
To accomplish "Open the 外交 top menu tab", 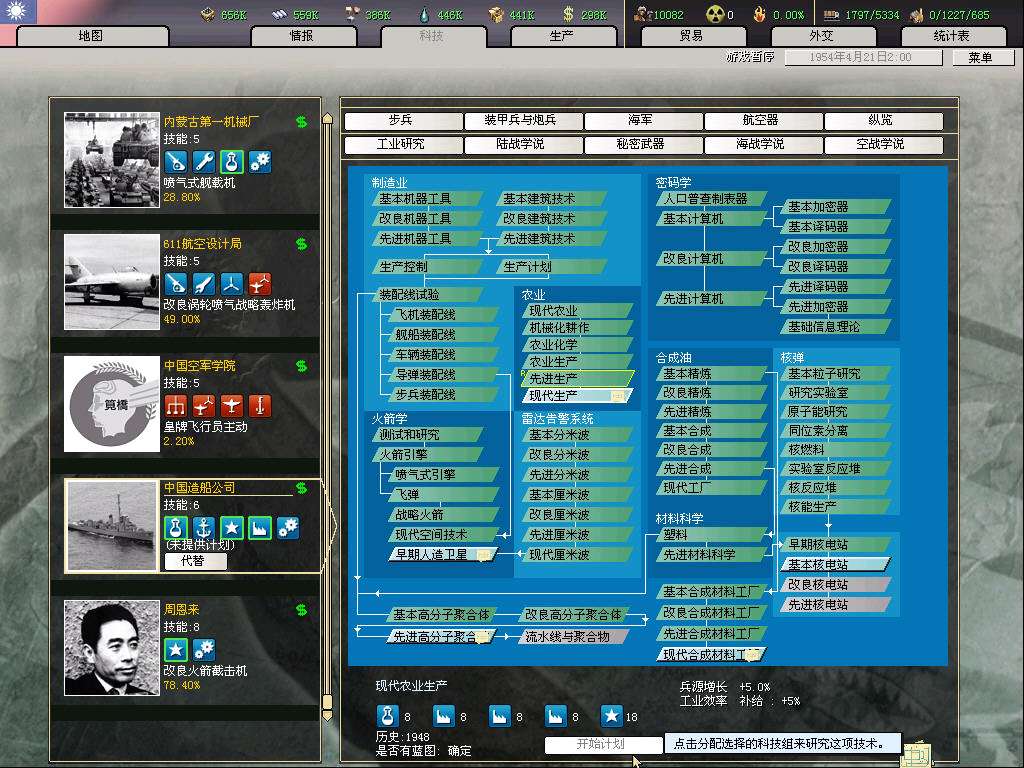I will pos(820,36).
